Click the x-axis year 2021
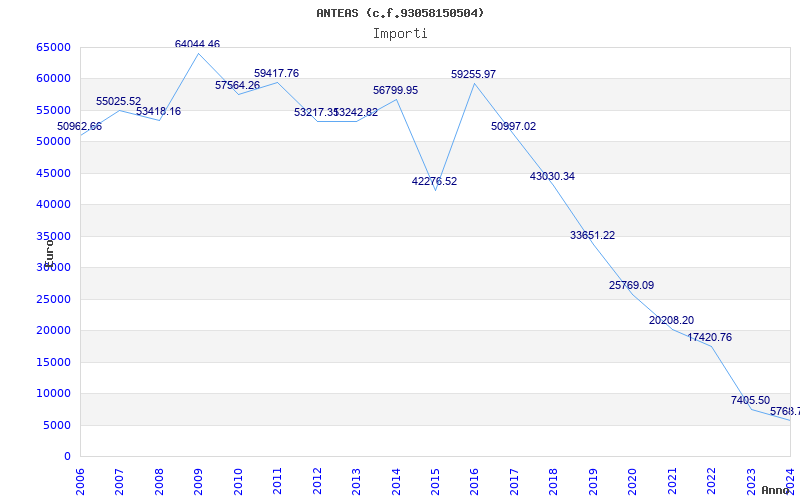This screenshot has height=500, width=800. [x=672, y=481]
